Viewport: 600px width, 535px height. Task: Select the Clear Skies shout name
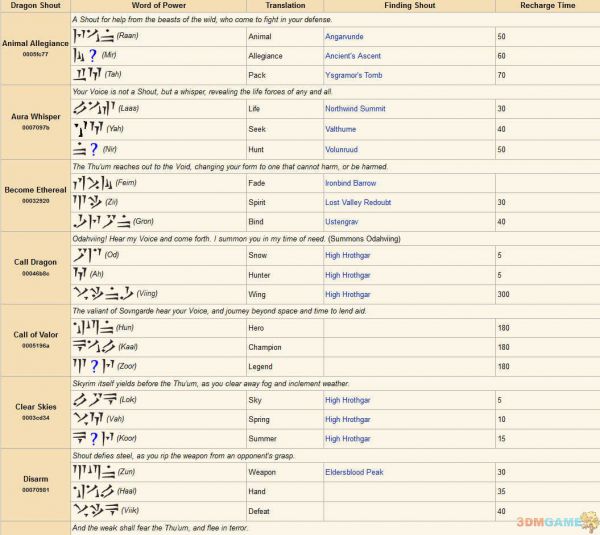point(36,407)
